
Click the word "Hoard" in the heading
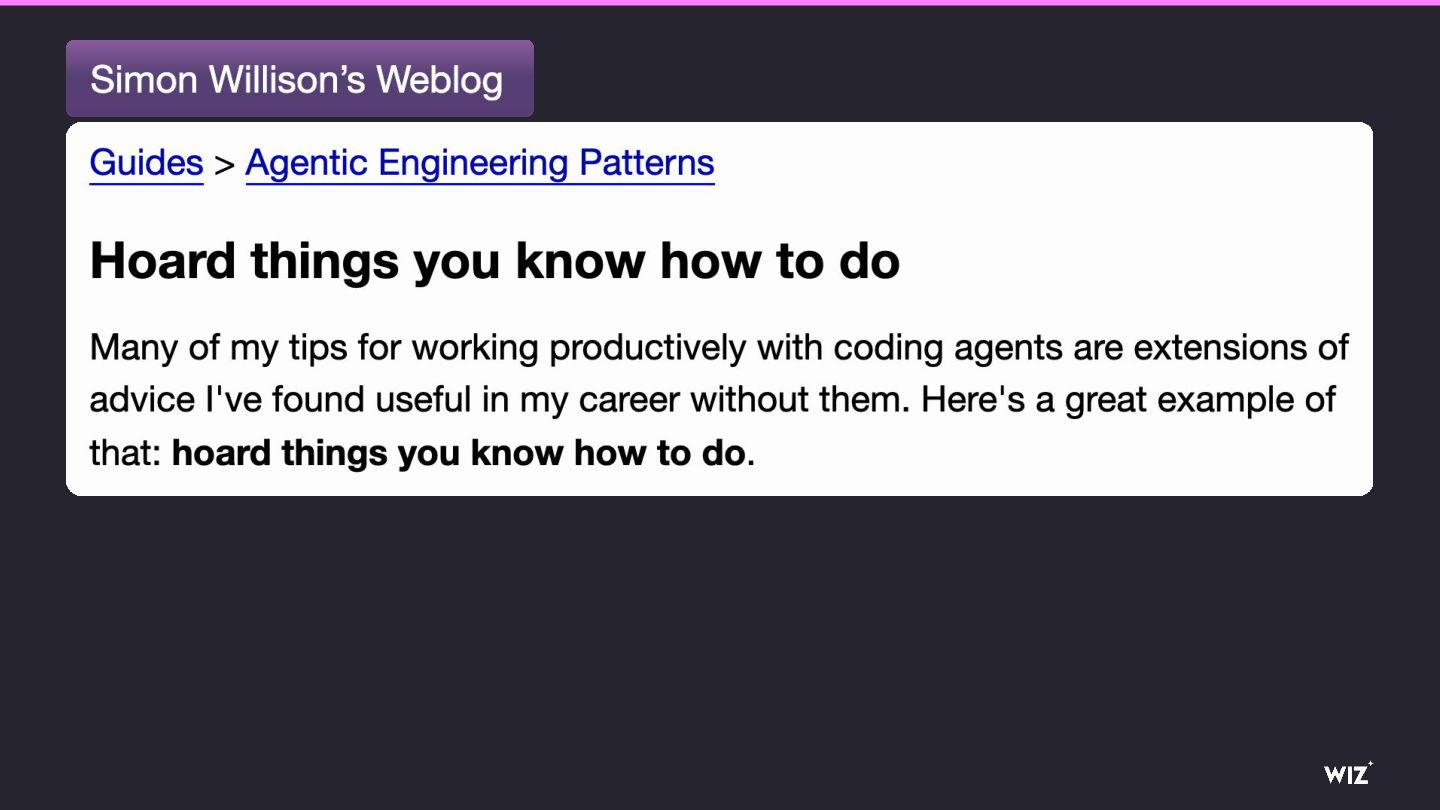tap(163, 261)
